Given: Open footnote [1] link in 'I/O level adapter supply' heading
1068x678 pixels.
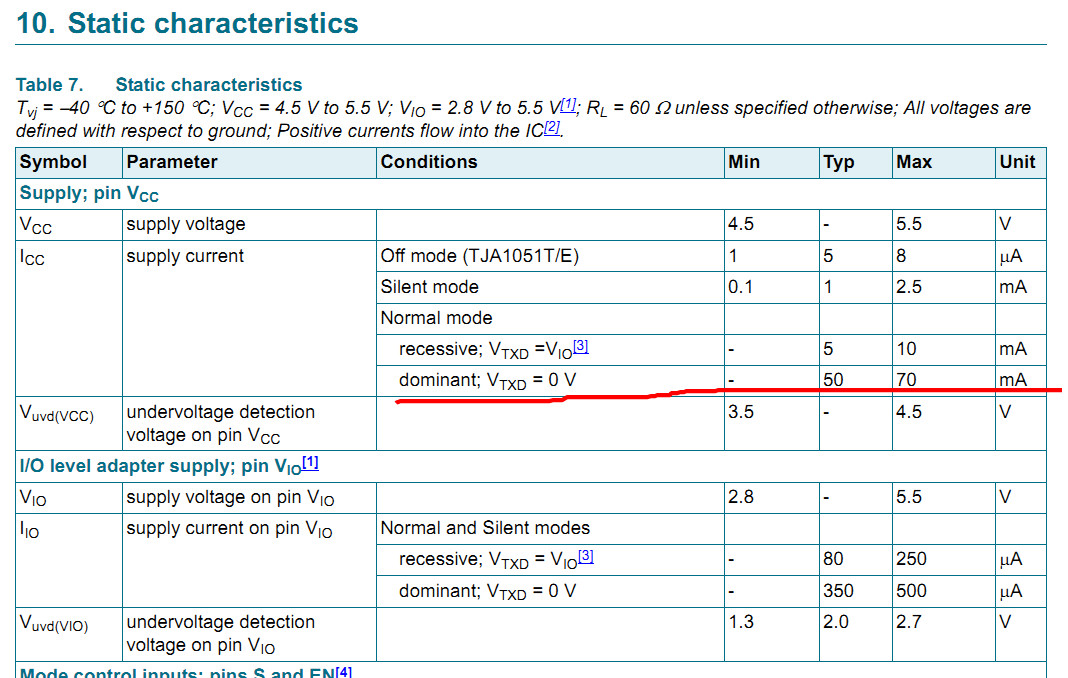Looking at the screenshot, I should [310, 463].
